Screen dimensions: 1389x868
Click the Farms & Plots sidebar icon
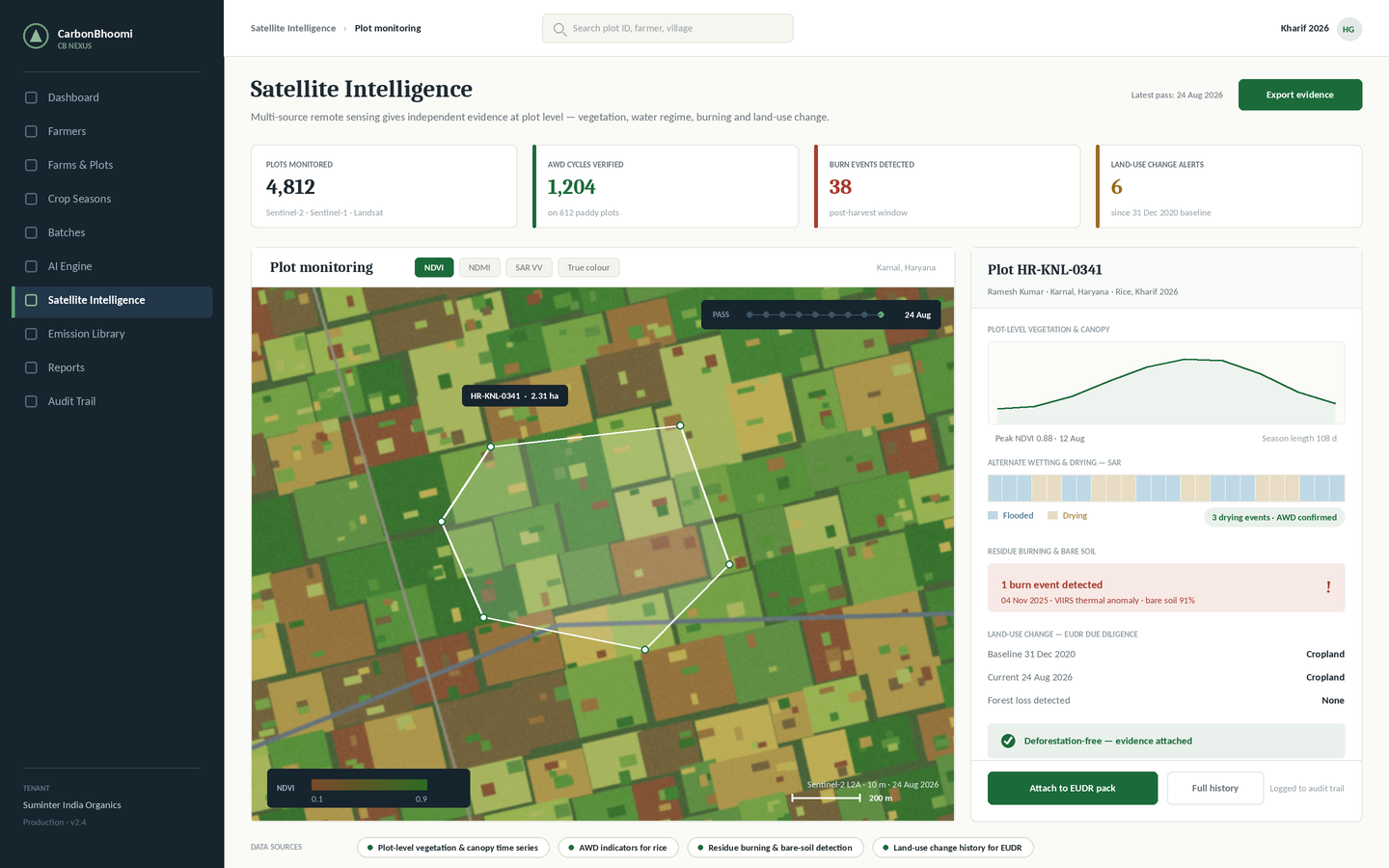click(x=31, y=165)
